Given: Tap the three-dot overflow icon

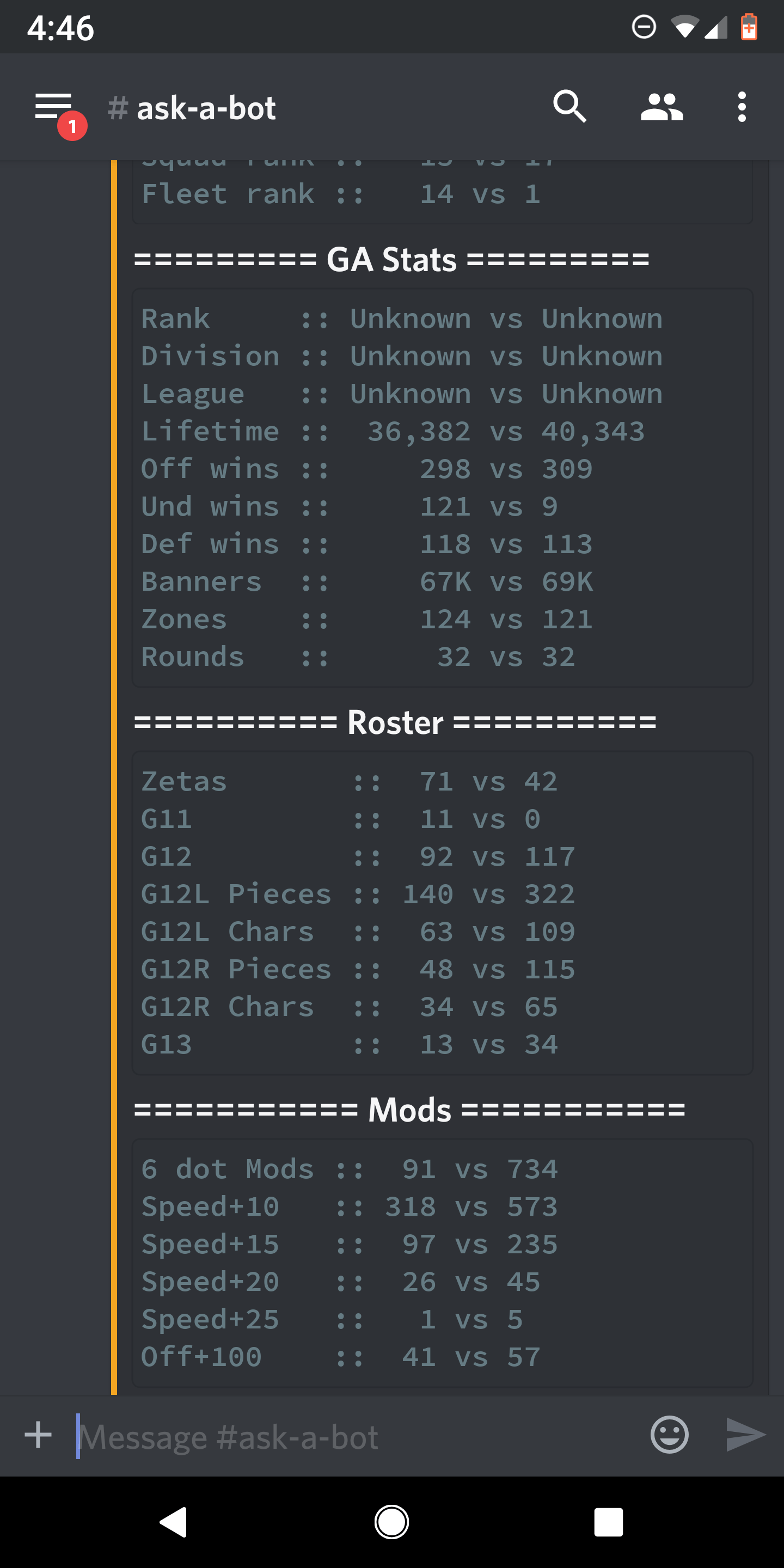Looking at the screenshot, I should pyautogui.click(x=742, y=107).
